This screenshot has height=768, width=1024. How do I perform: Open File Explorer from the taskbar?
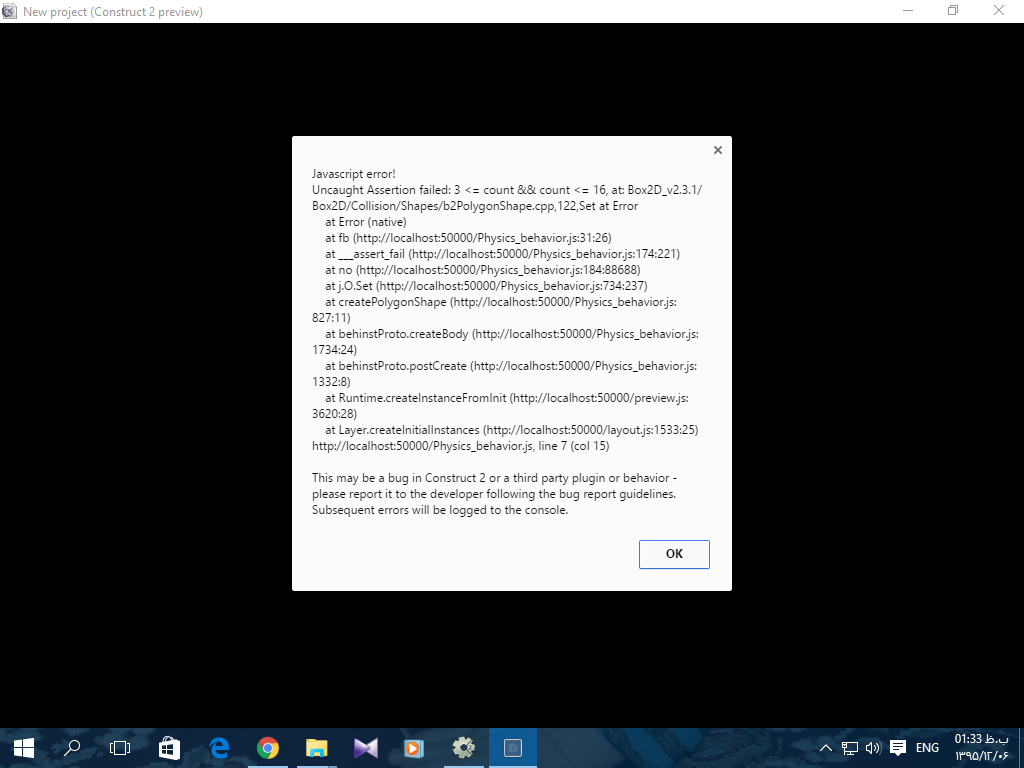pyautogui.click(x=317, y=748)
